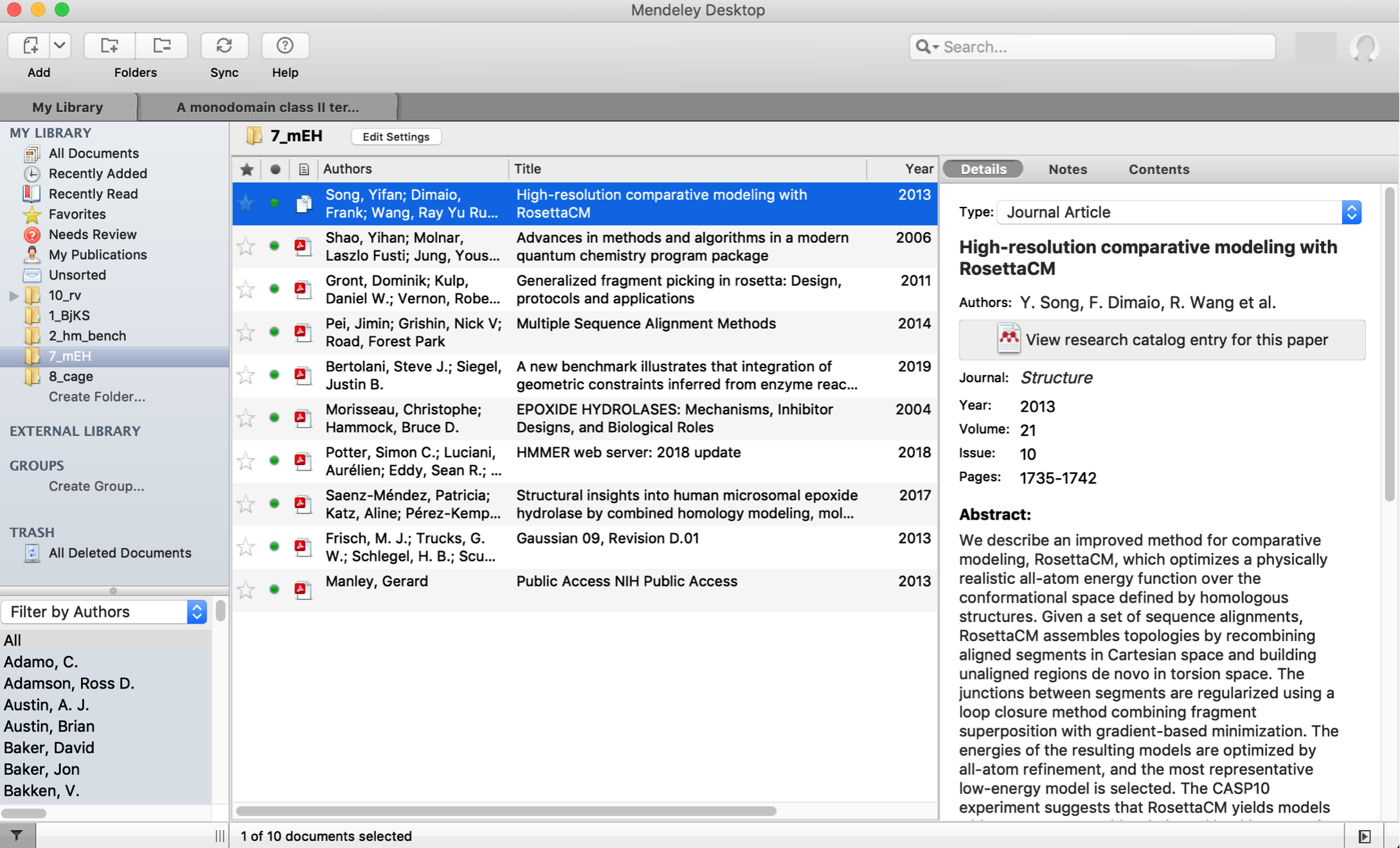Click the remove folder icon
This screenshot has height=848, width=1400.
[x=161, y=46]
